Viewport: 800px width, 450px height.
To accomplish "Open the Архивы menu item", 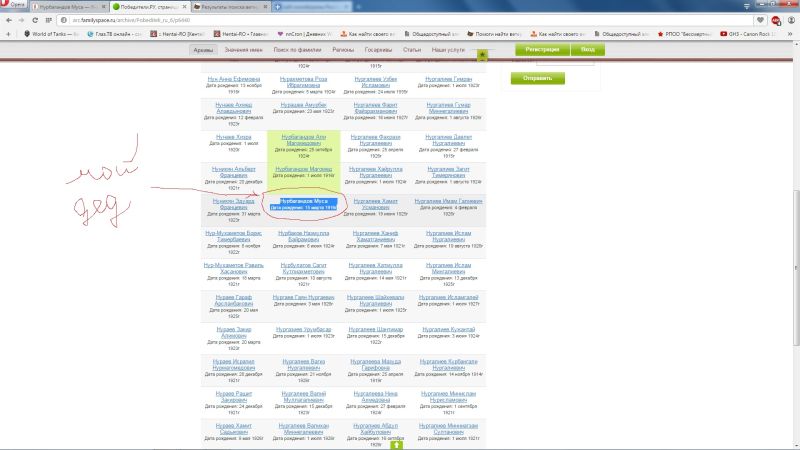I will click(x=203, y=50).
